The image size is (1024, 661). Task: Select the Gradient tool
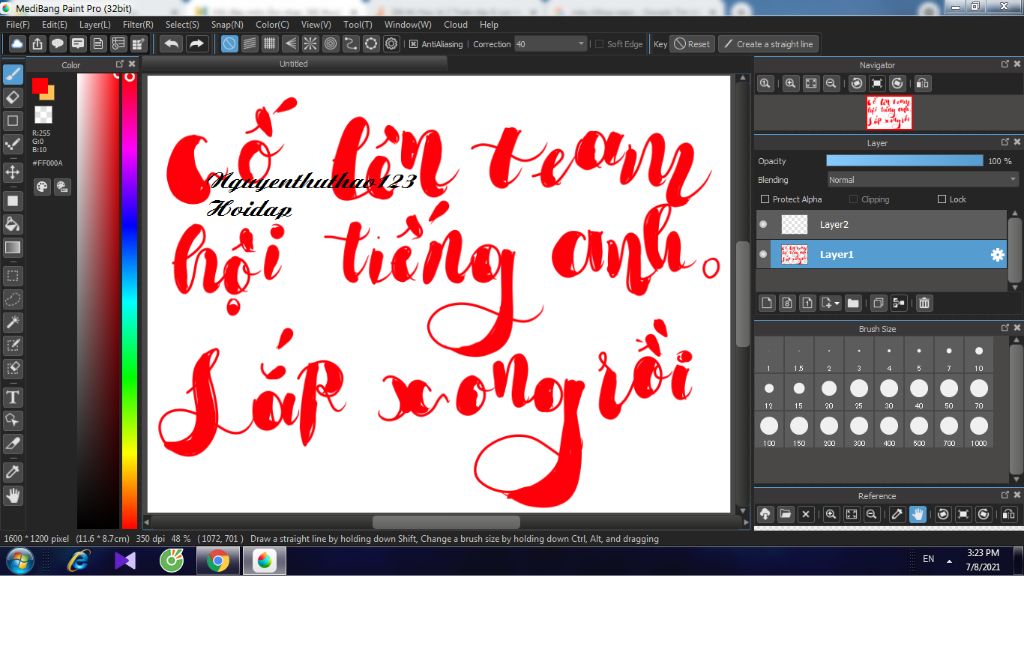point(12,248)
